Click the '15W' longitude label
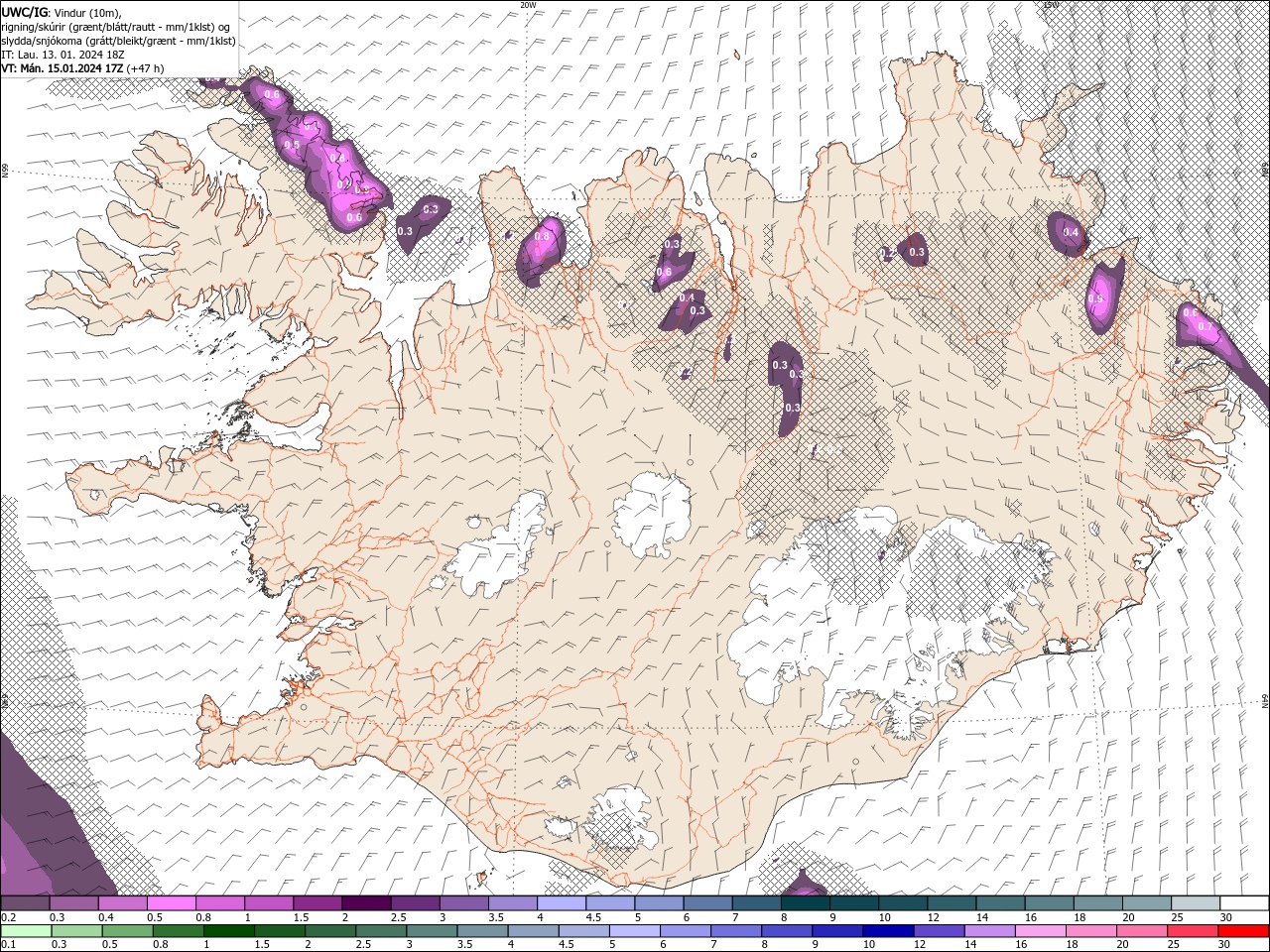The height and width of the screenshot is (952, 1270). pyautogui.click(x=1051, y=5)
